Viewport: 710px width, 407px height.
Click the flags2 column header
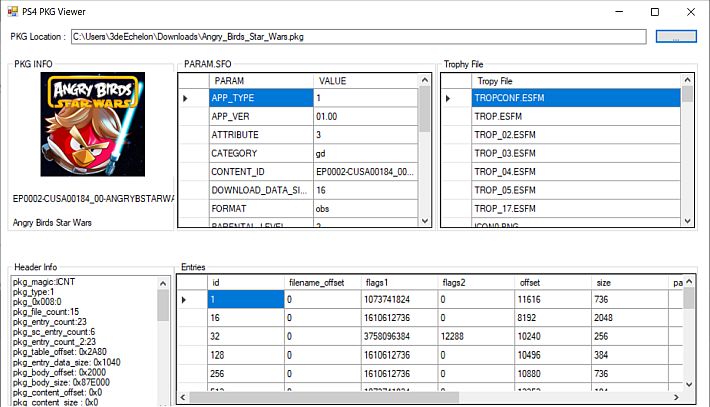pos(476,283)
